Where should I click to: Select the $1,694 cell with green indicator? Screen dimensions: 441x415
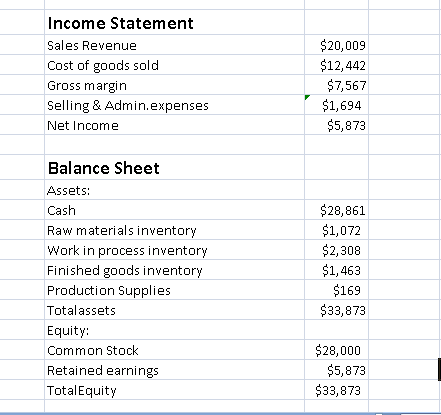(336, 105)
